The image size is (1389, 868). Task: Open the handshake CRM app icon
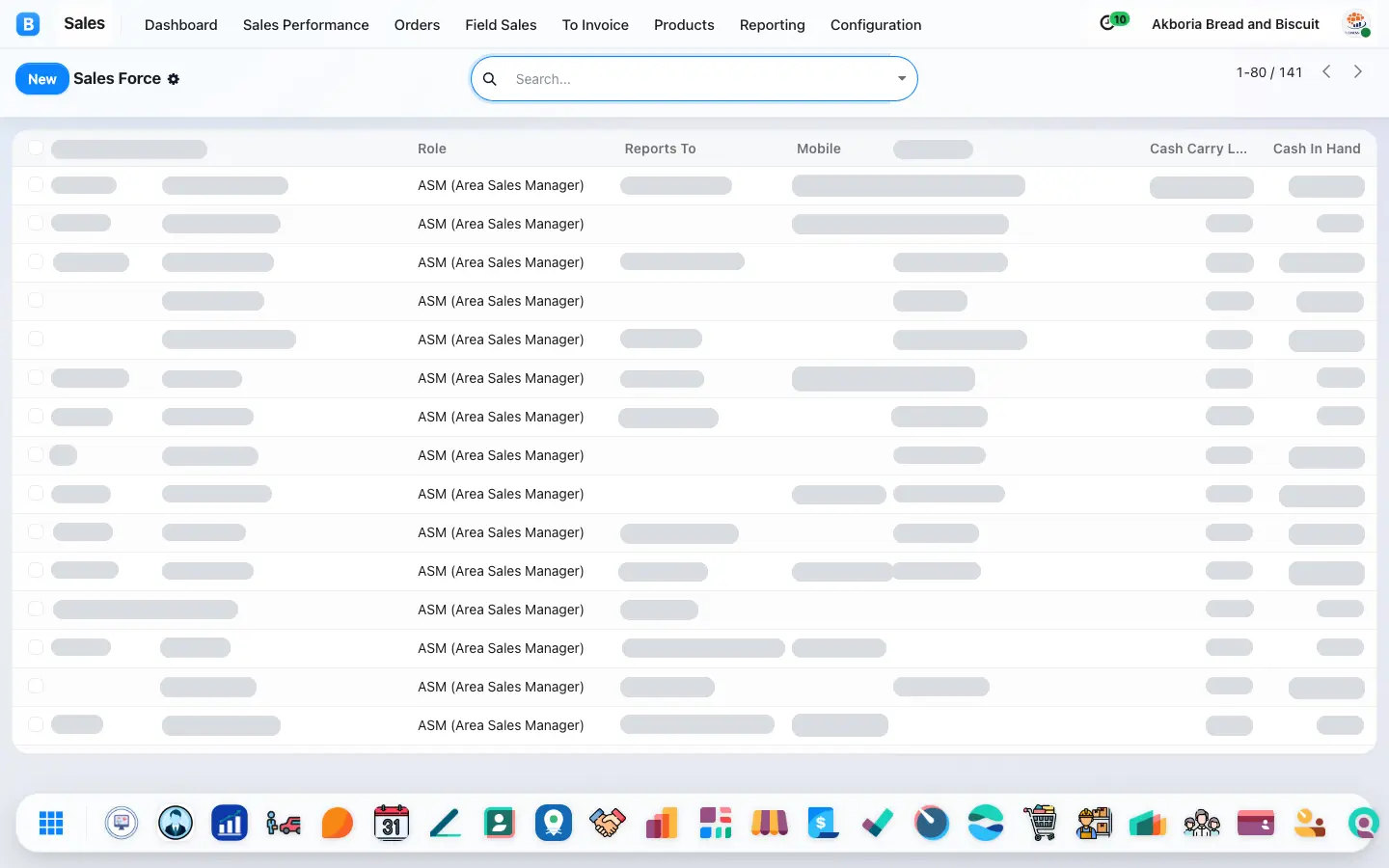pyautogui.click(x=608, y=823)
